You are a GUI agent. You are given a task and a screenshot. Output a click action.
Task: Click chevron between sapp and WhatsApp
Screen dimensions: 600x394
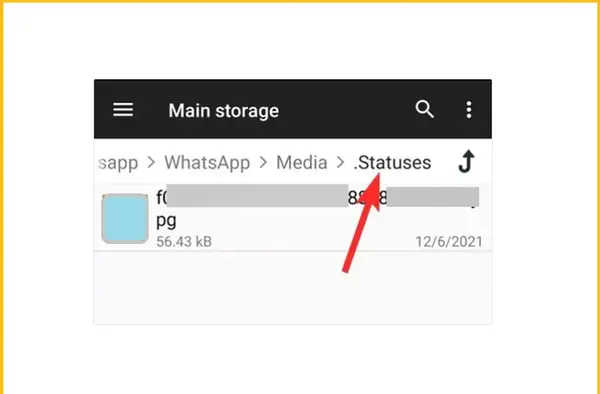click(152, 163)
